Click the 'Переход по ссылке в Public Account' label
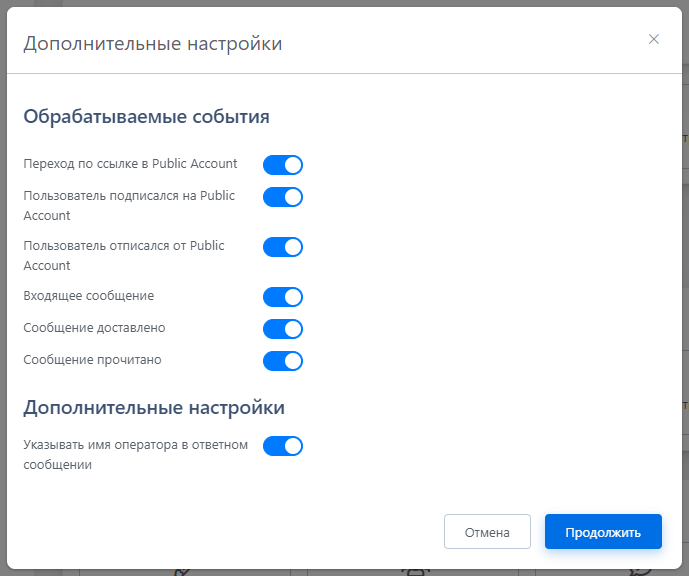The height and width of the screenshot is (576, 689). [x=130, y=164]
